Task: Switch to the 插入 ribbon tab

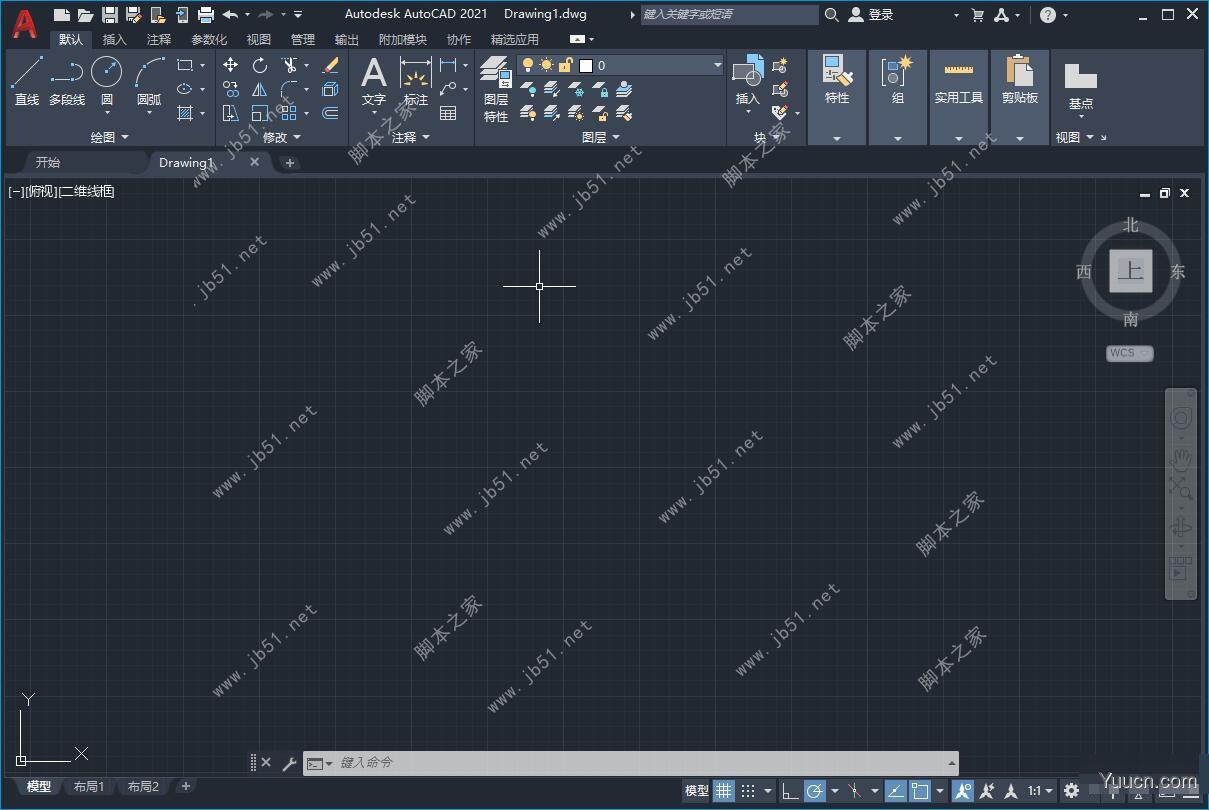Action: [113, 39]
